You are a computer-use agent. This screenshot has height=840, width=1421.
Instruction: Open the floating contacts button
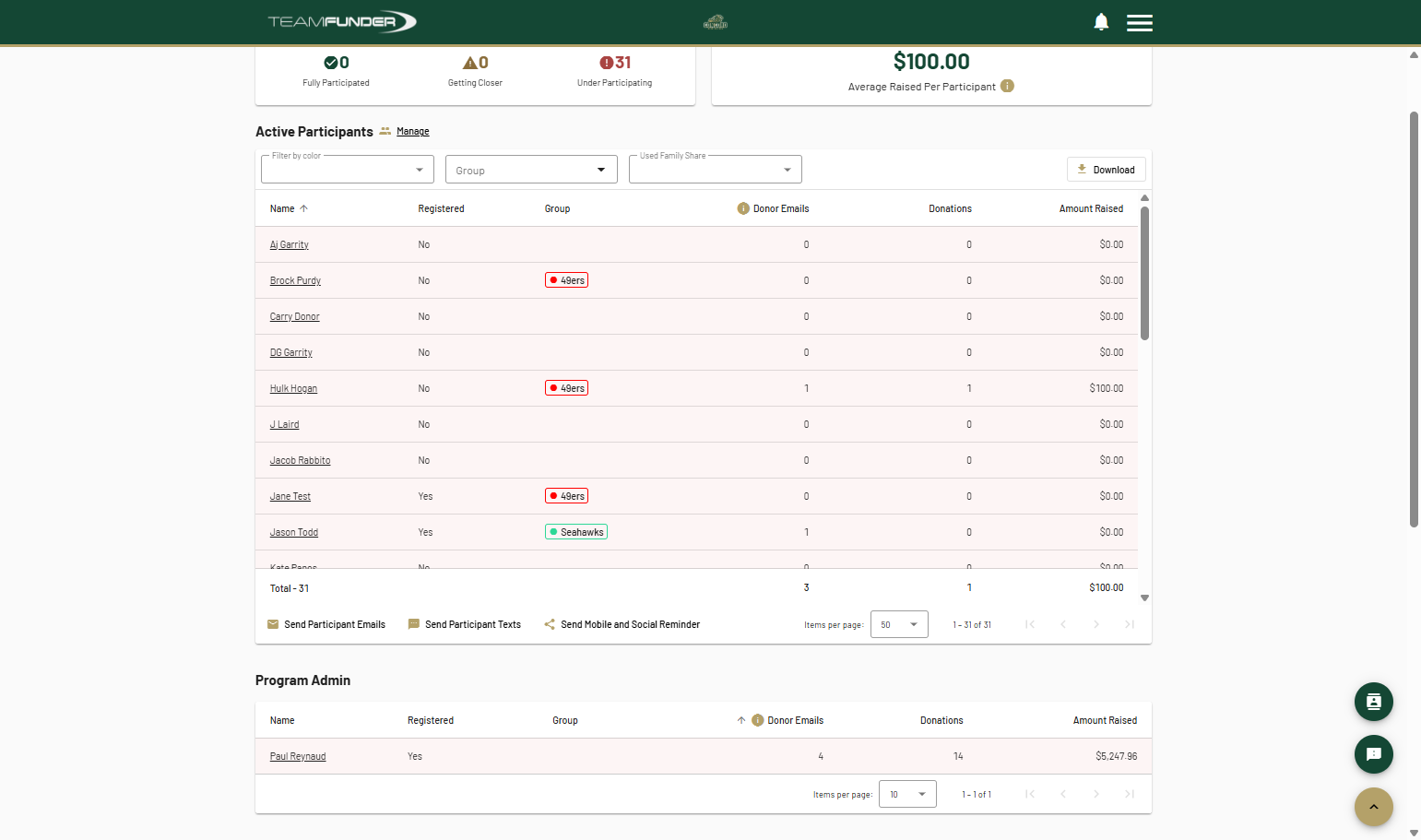point(1374,702)
